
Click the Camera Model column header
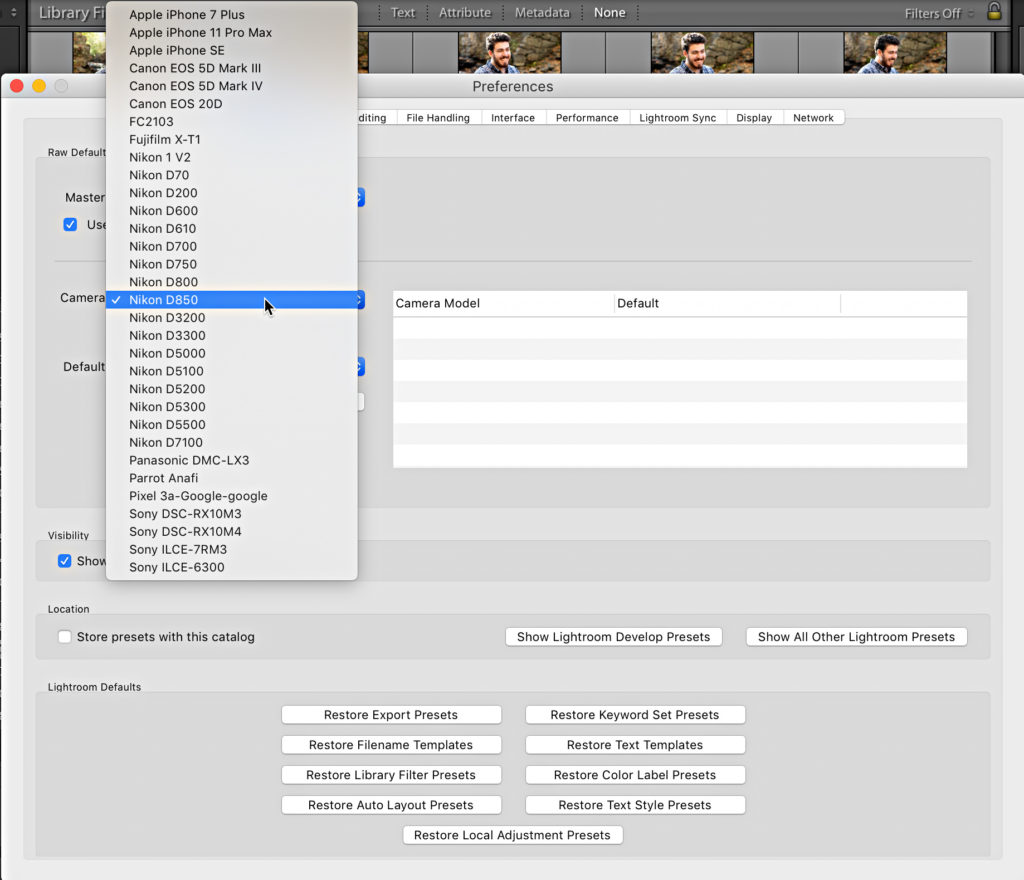pos(503,304)
